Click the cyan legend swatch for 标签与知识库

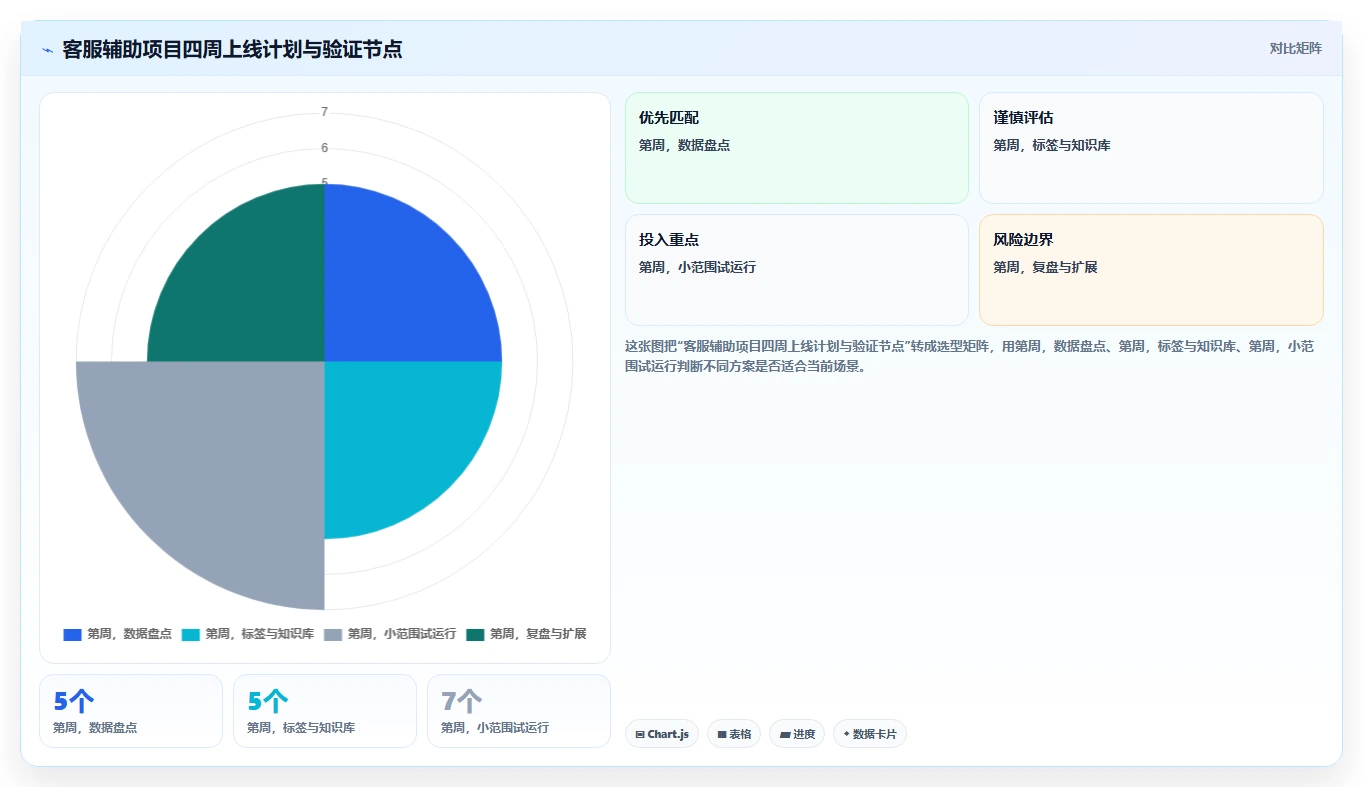click(190, 634)
